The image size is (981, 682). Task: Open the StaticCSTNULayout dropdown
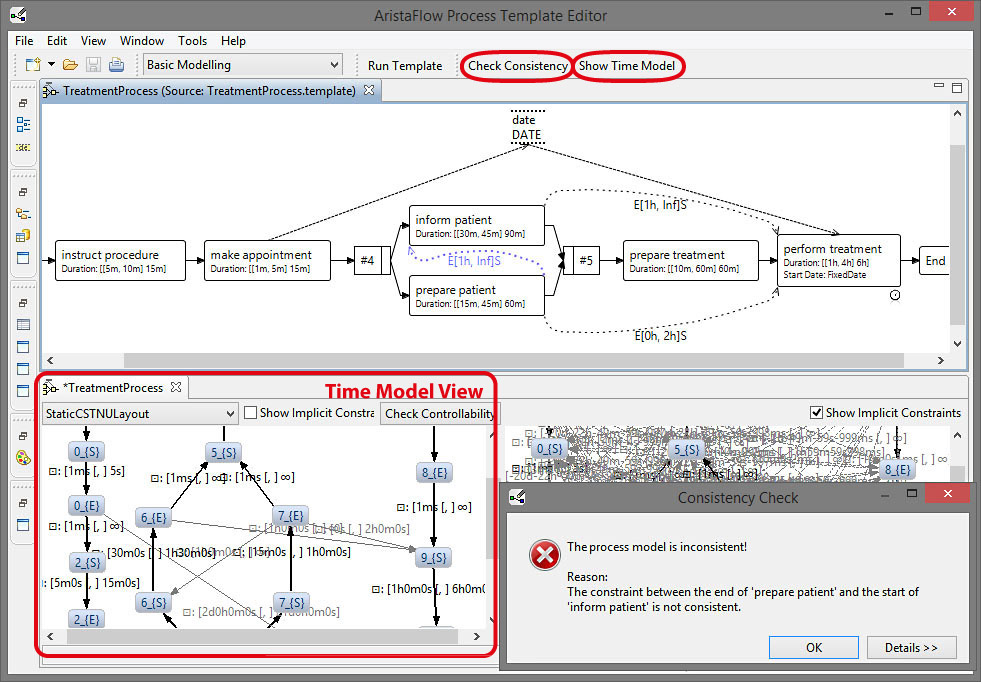[x=140, y=414]
